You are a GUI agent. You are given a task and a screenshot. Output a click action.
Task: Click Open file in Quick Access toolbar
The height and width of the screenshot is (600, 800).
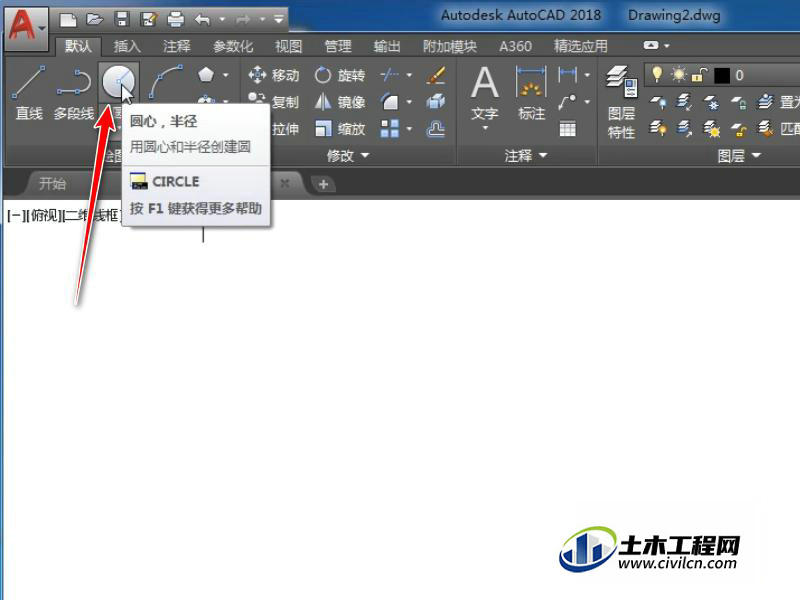tap(95, 20)
